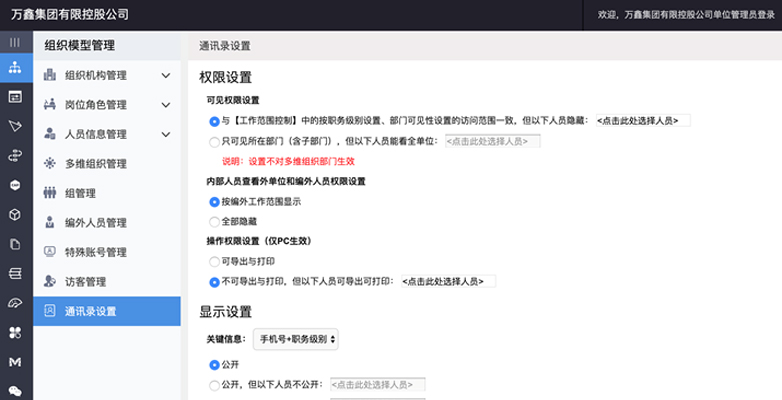
Task: Open the chat bubbles icon at rail bottom
Action: point(15,390)
